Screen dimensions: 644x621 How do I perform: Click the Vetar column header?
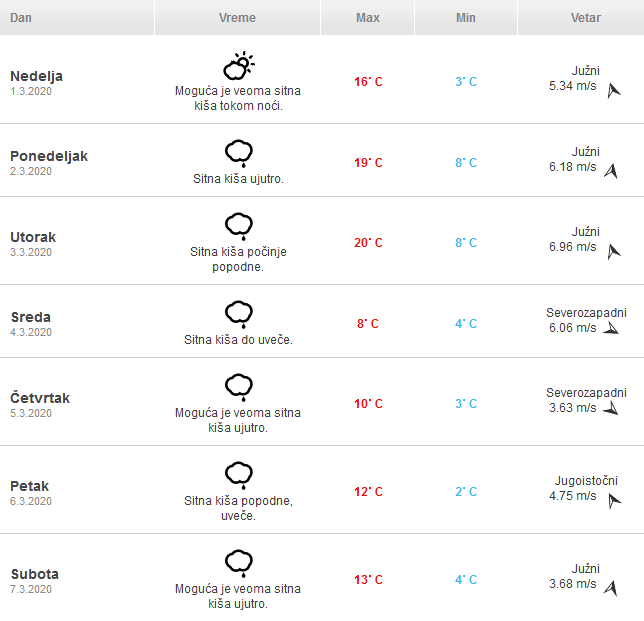coord(585,18)
